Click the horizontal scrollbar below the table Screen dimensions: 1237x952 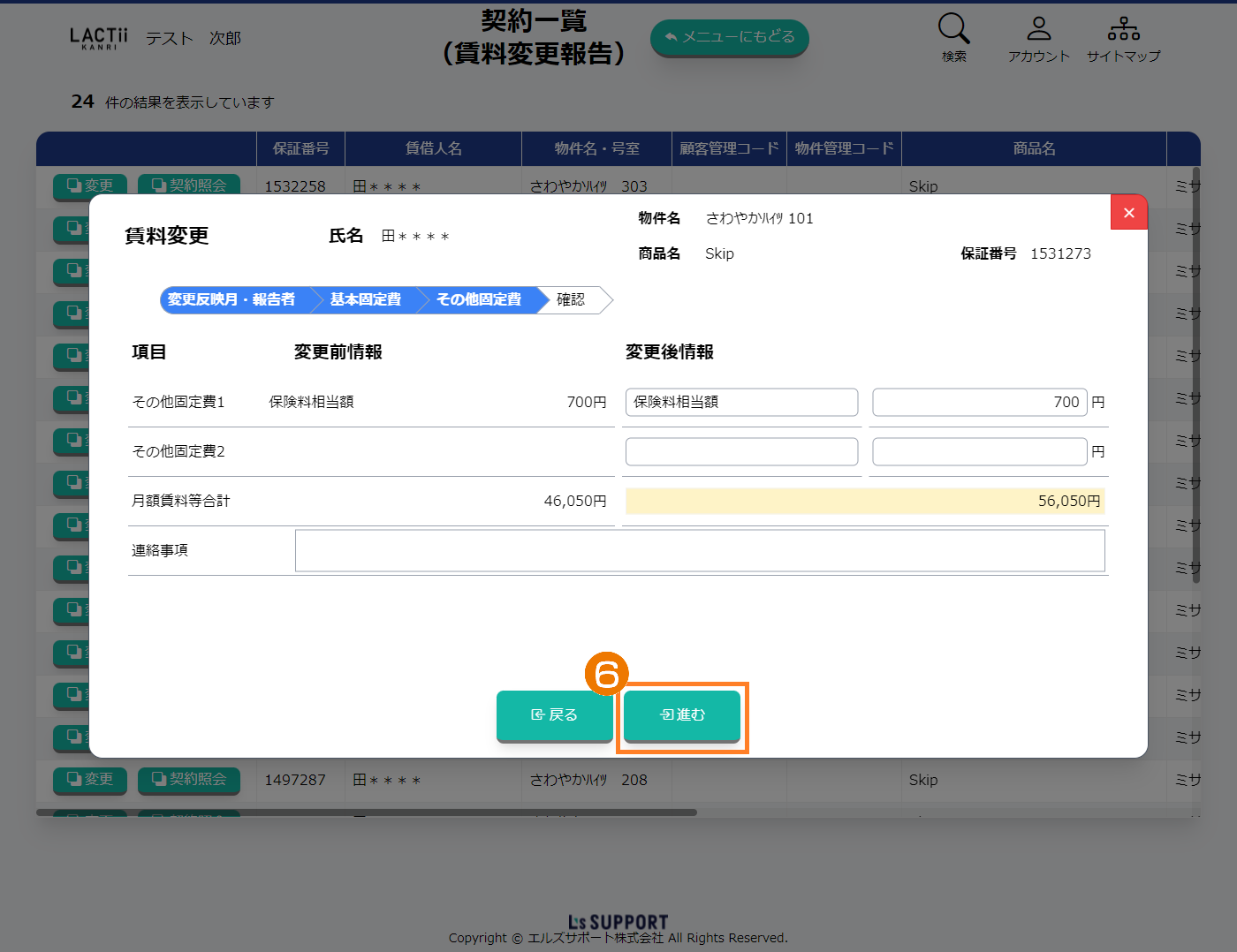point(366,812)
